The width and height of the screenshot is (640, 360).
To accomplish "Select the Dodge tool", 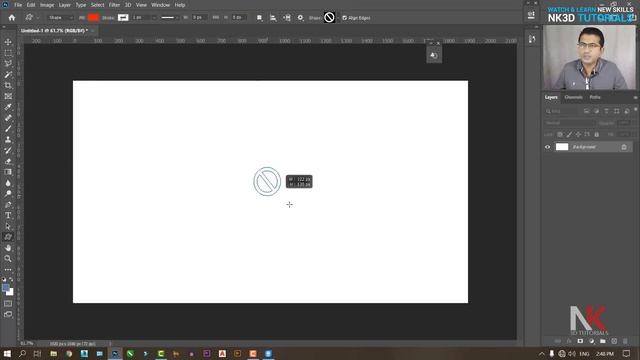I will pos(8,193).
